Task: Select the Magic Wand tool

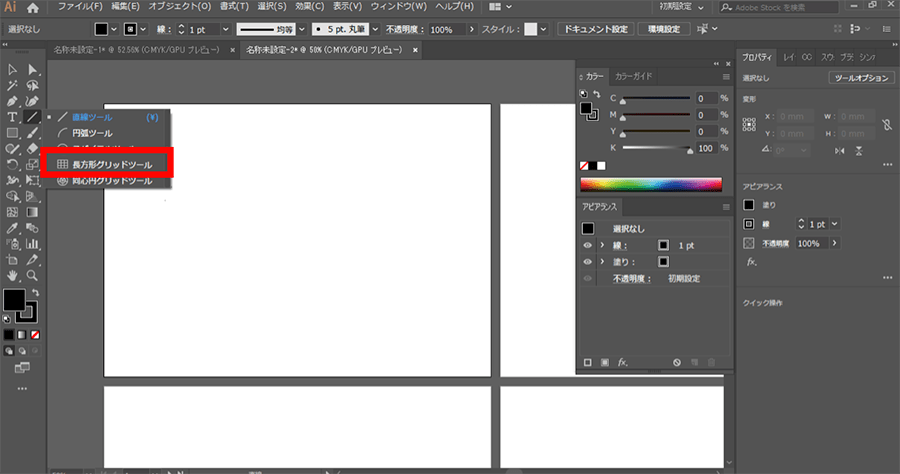Action: 12,86
